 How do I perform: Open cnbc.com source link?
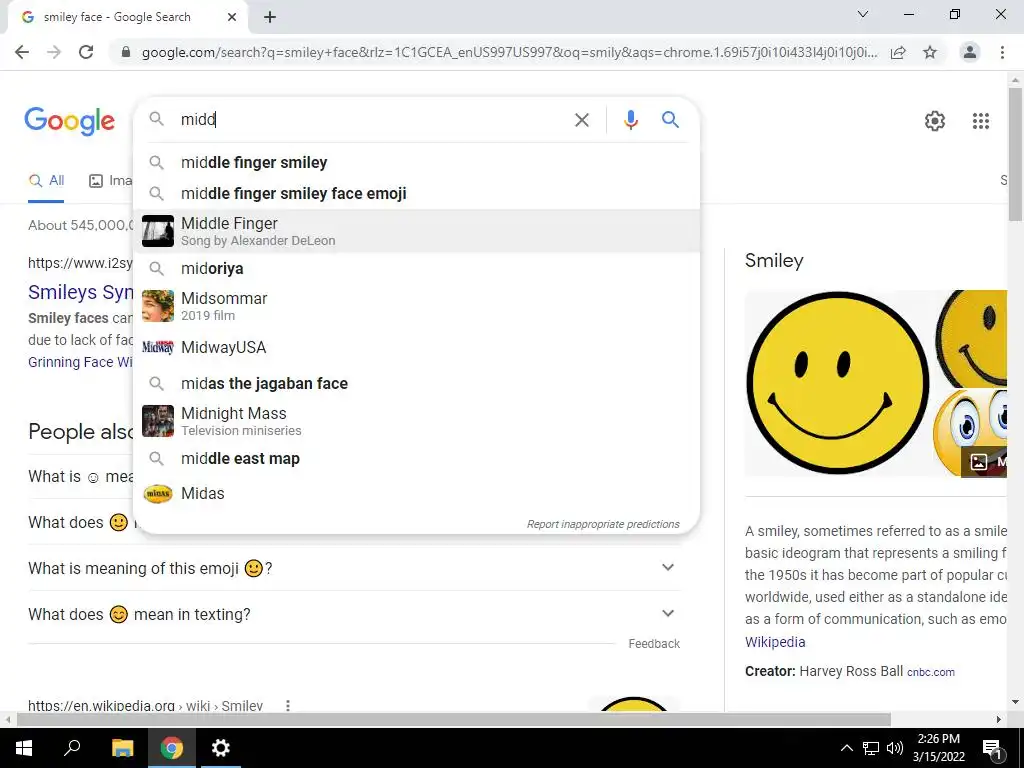(x=931, y=672)
